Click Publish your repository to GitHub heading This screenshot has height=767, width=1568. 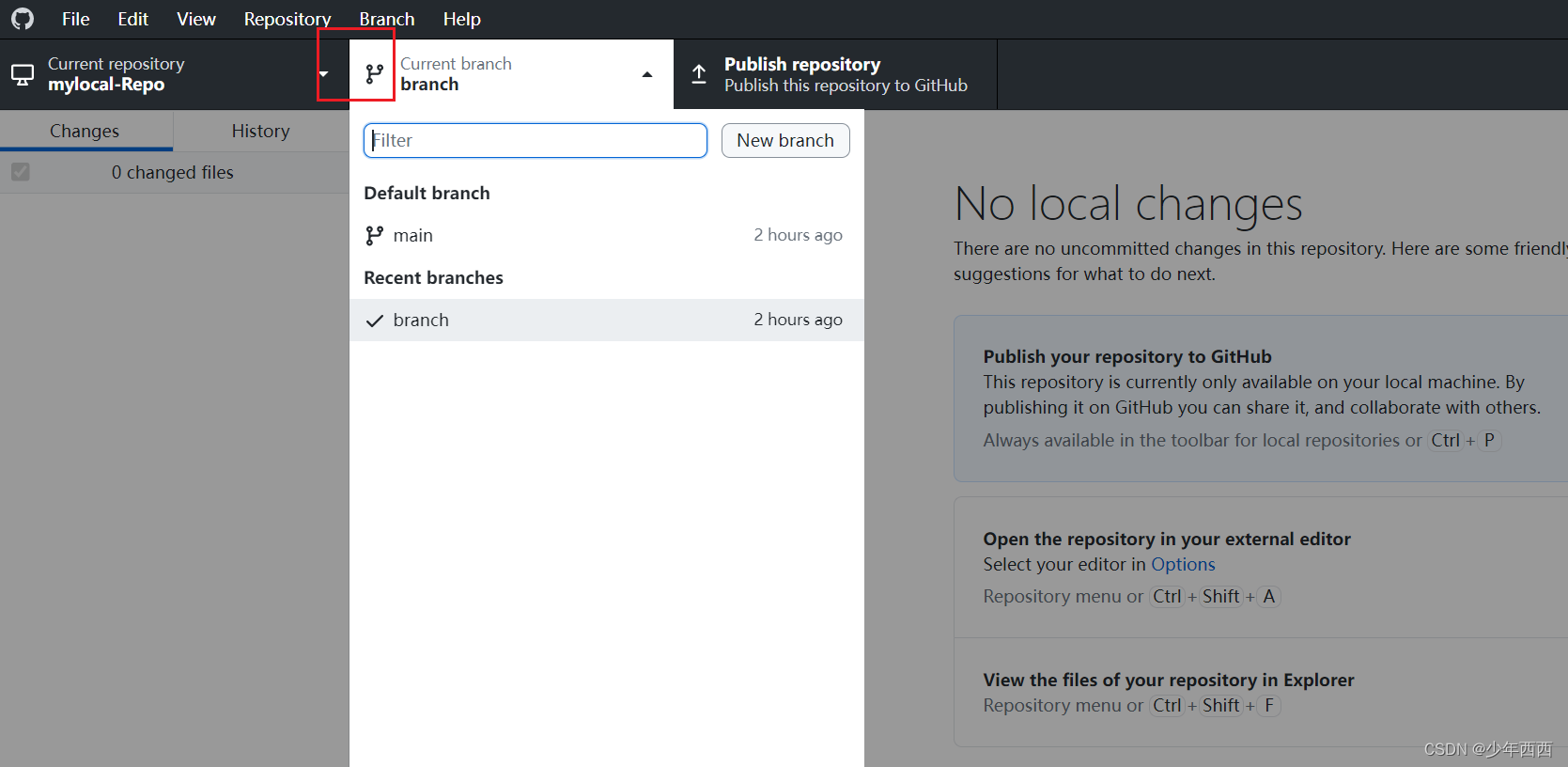pos(1127,356)
